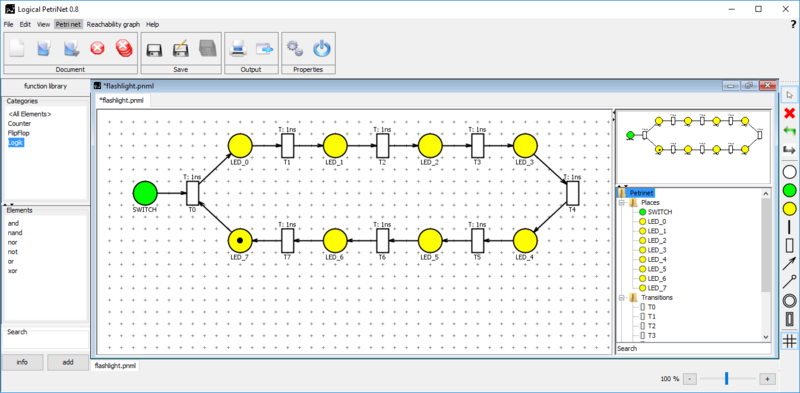Select the thick-bordered rectangle transition tool
Viewport: 800px width, 393px height.
pos(789,320)
